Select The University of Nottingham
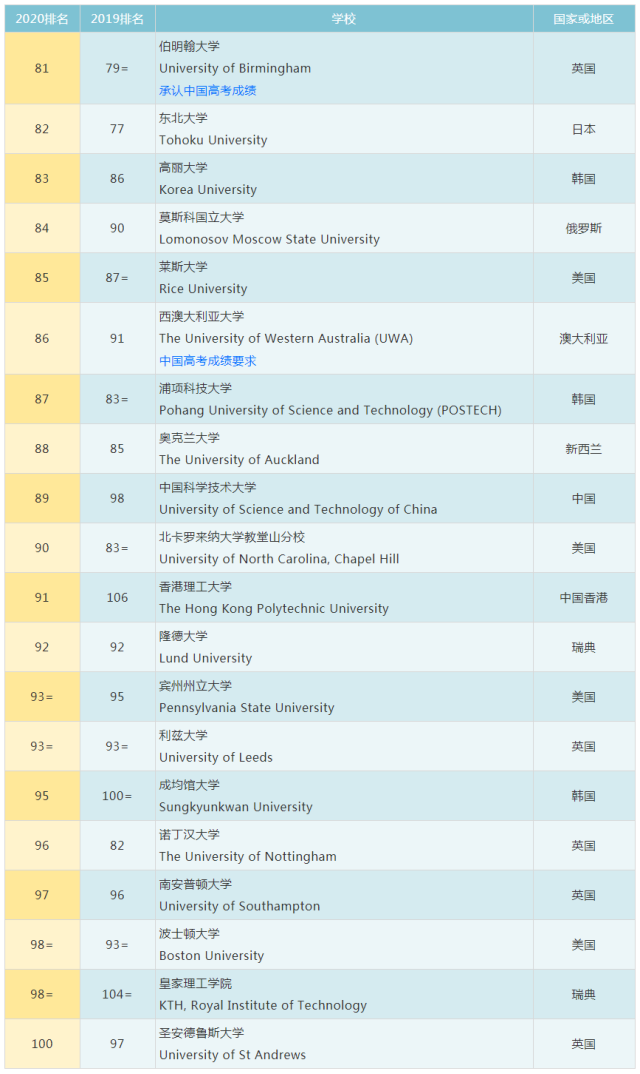This screenshot has height=1074, width=640. (x=248, y=857)
